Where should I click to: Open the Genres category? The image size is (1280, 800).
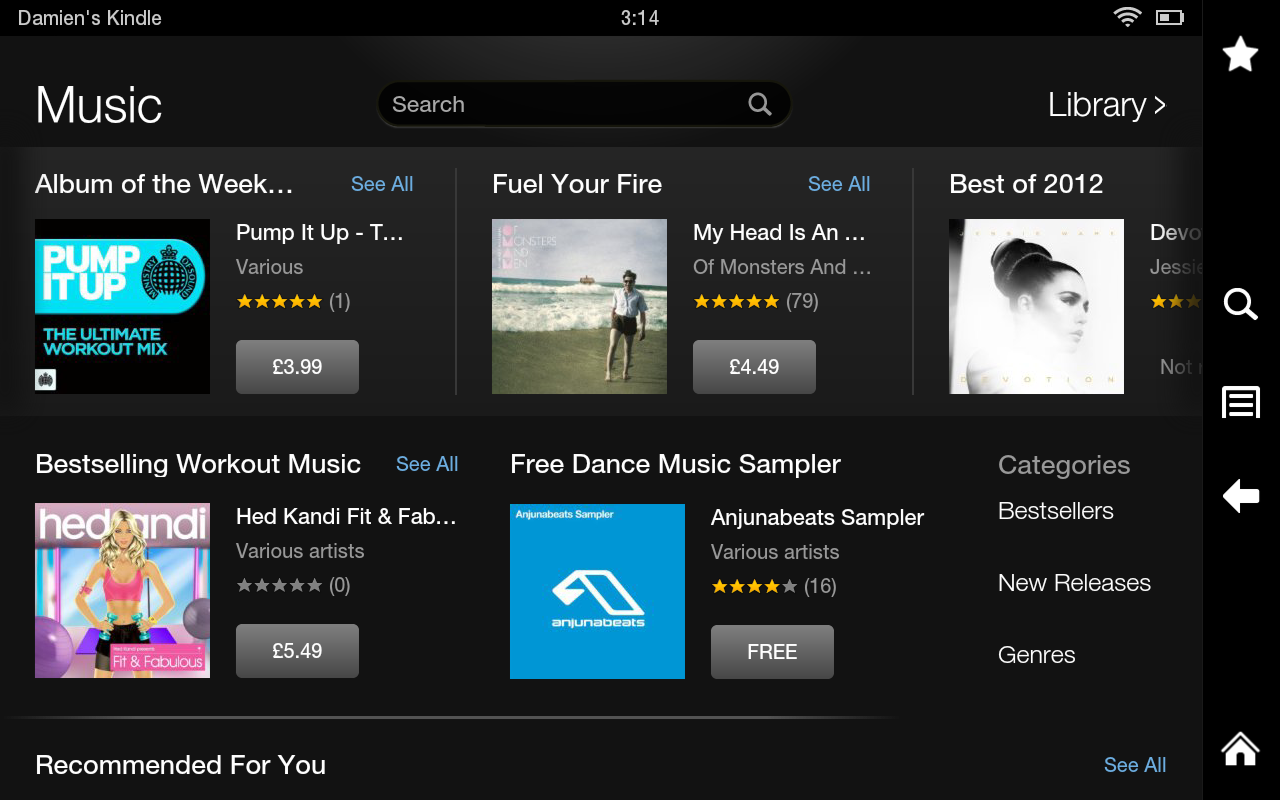1036,655
